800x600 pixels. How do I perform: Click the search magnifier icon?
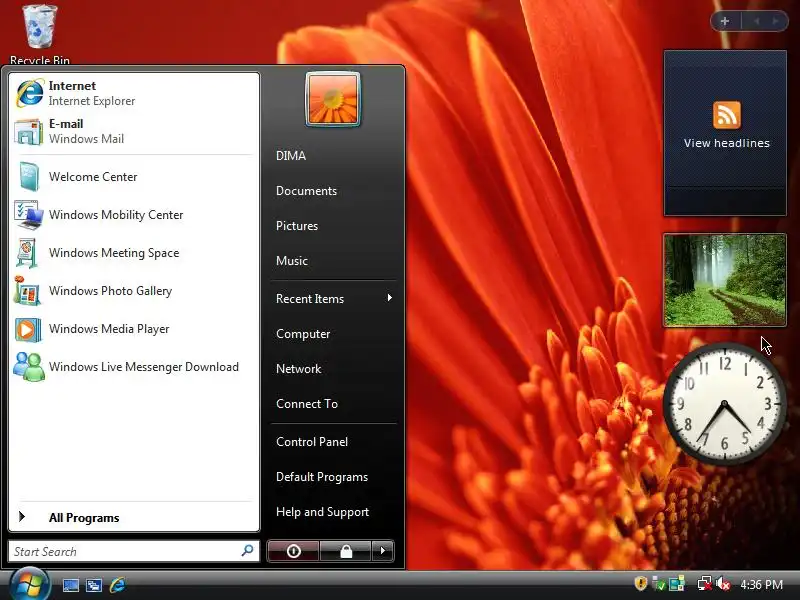pyautogui.click(x=247, y=551)
